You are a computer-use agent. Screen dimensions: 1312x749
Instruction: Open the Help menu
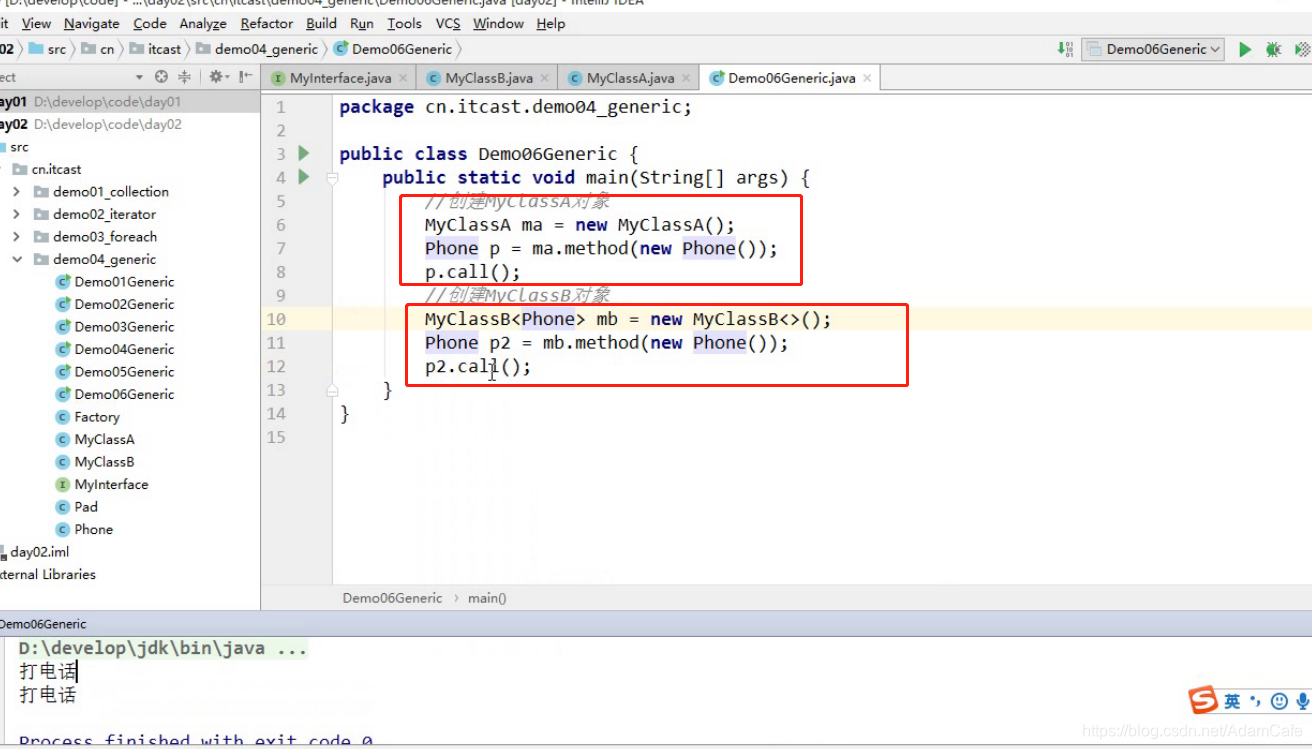tap(551, 23)
